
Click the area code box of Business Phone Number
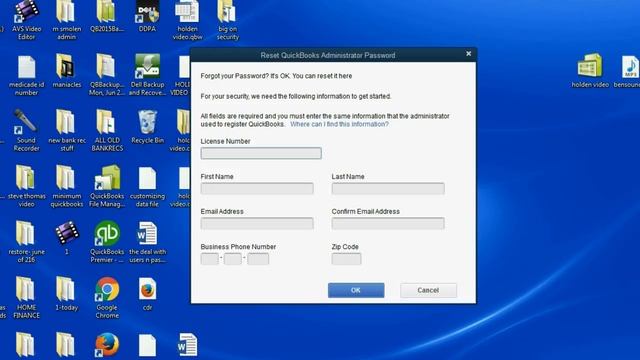click(210, 259)
